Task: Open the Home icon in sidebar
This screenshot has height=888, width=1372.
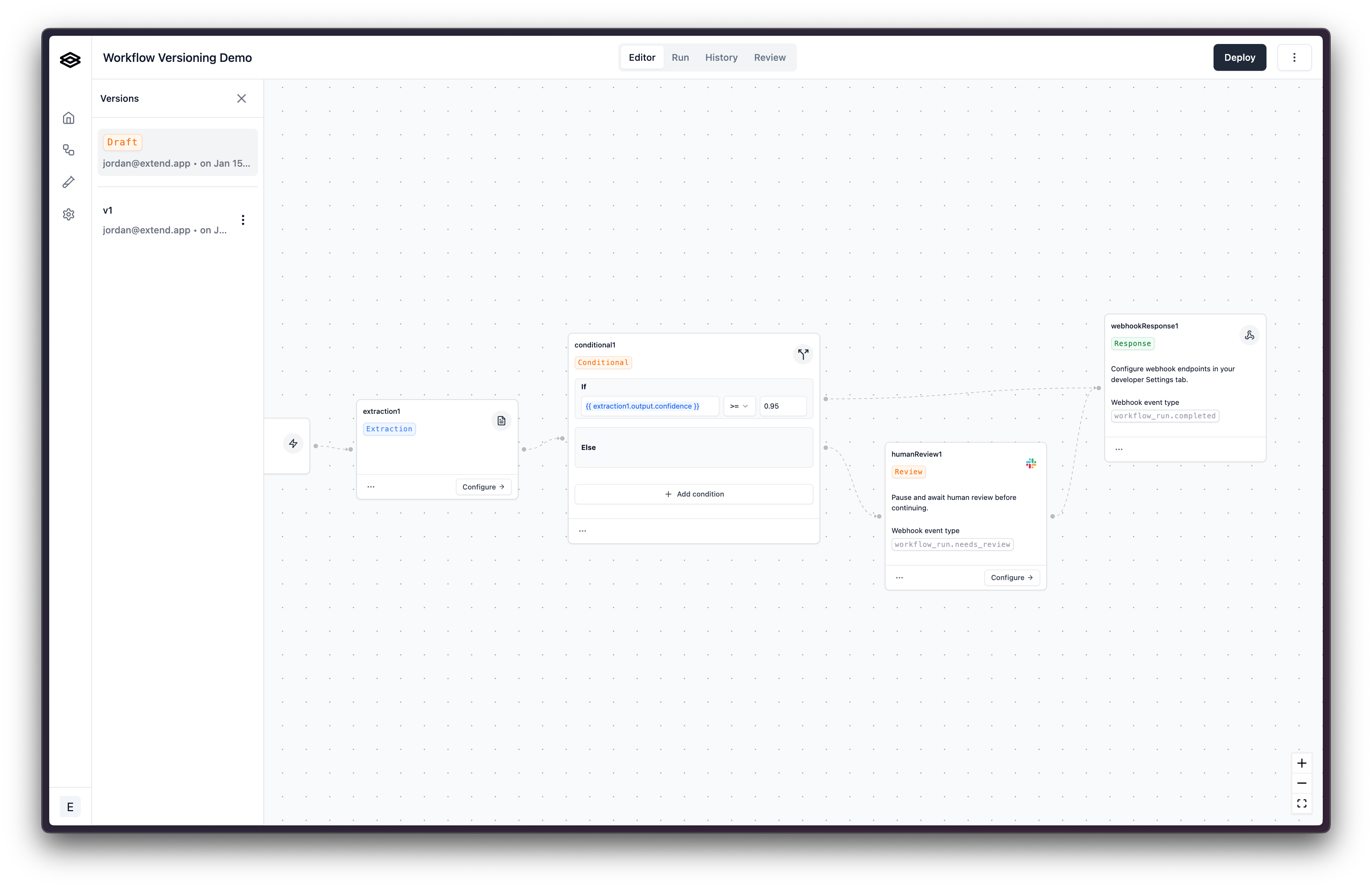Action: click(69, 118)
